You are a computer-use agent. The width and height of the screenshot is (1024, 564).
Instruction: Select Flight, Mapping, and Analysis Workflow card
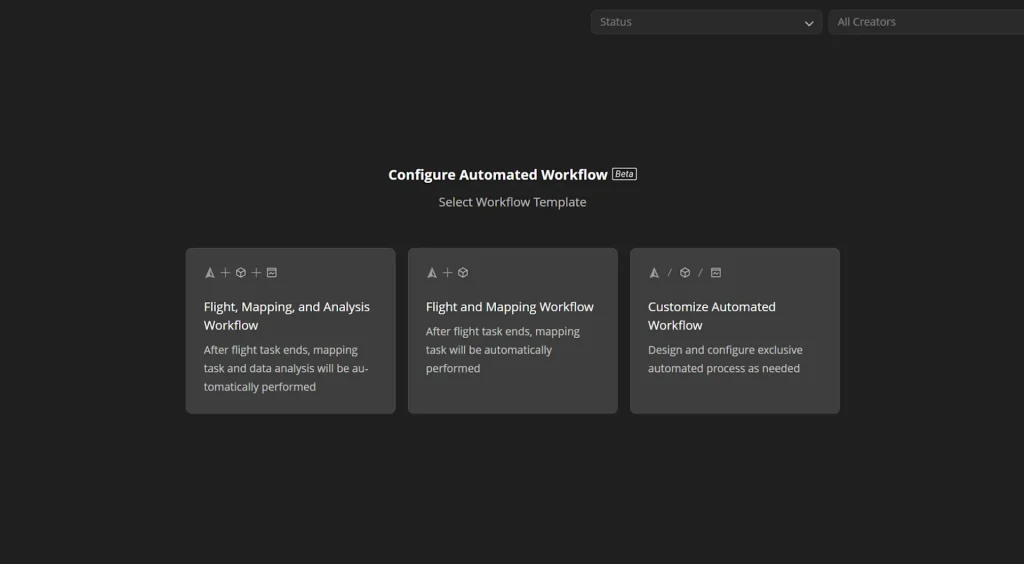(x=291, y=330)
